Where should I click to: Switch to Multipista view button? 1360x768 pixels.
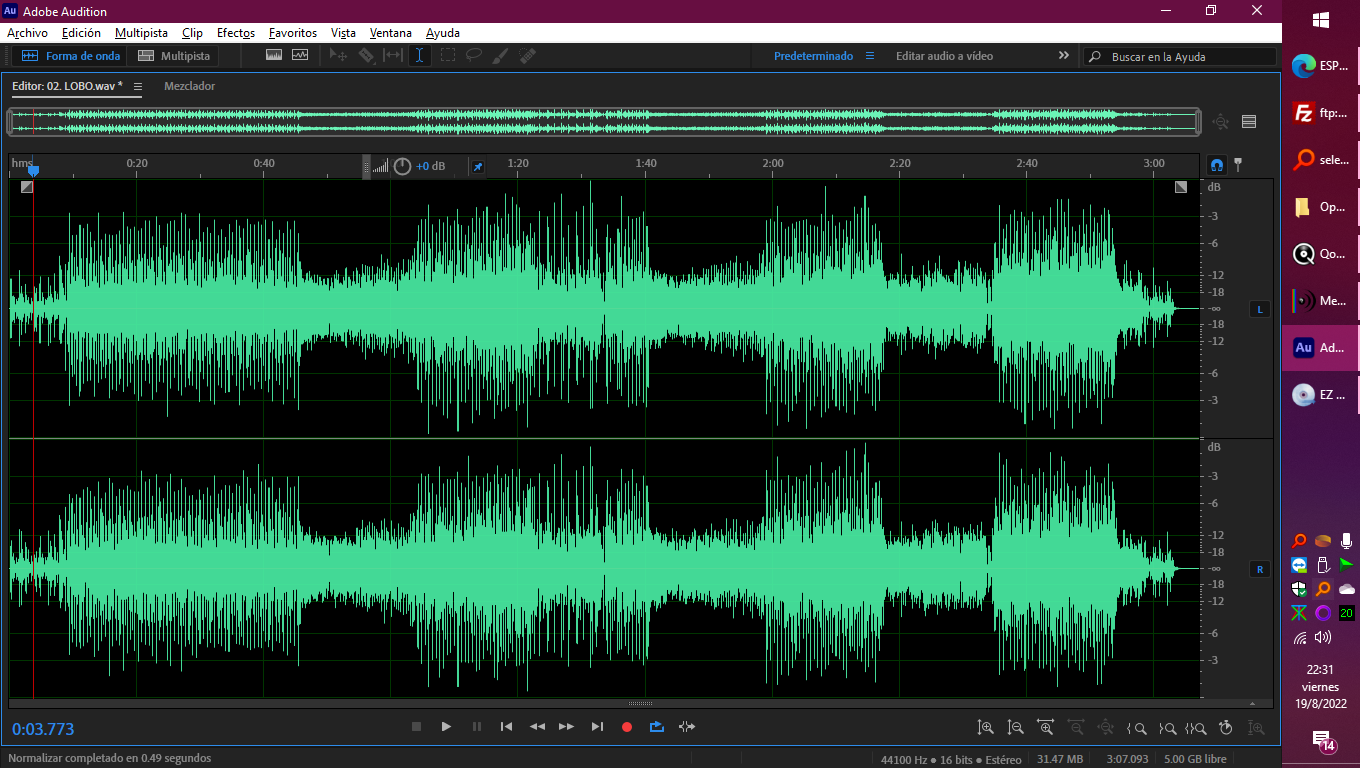point(174,56)
